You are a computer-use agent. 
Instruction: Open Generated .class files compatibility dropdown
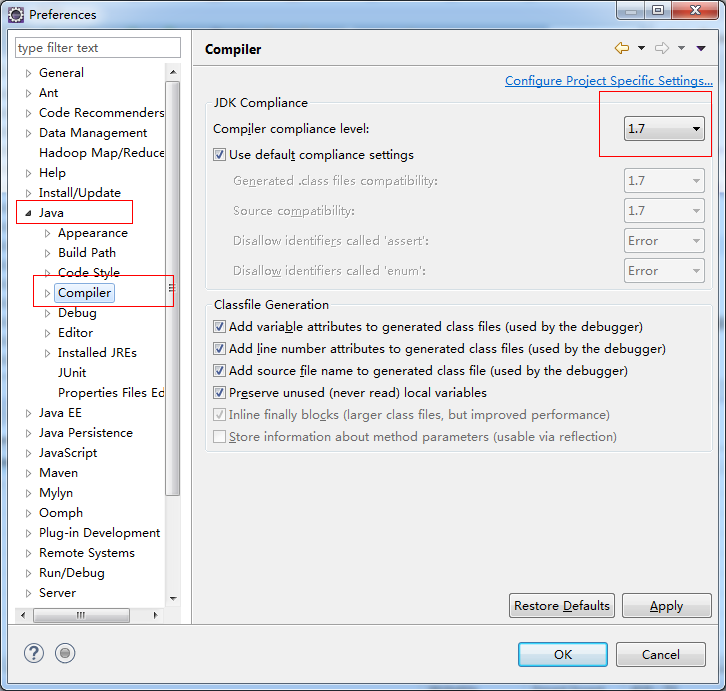[664, 181]
